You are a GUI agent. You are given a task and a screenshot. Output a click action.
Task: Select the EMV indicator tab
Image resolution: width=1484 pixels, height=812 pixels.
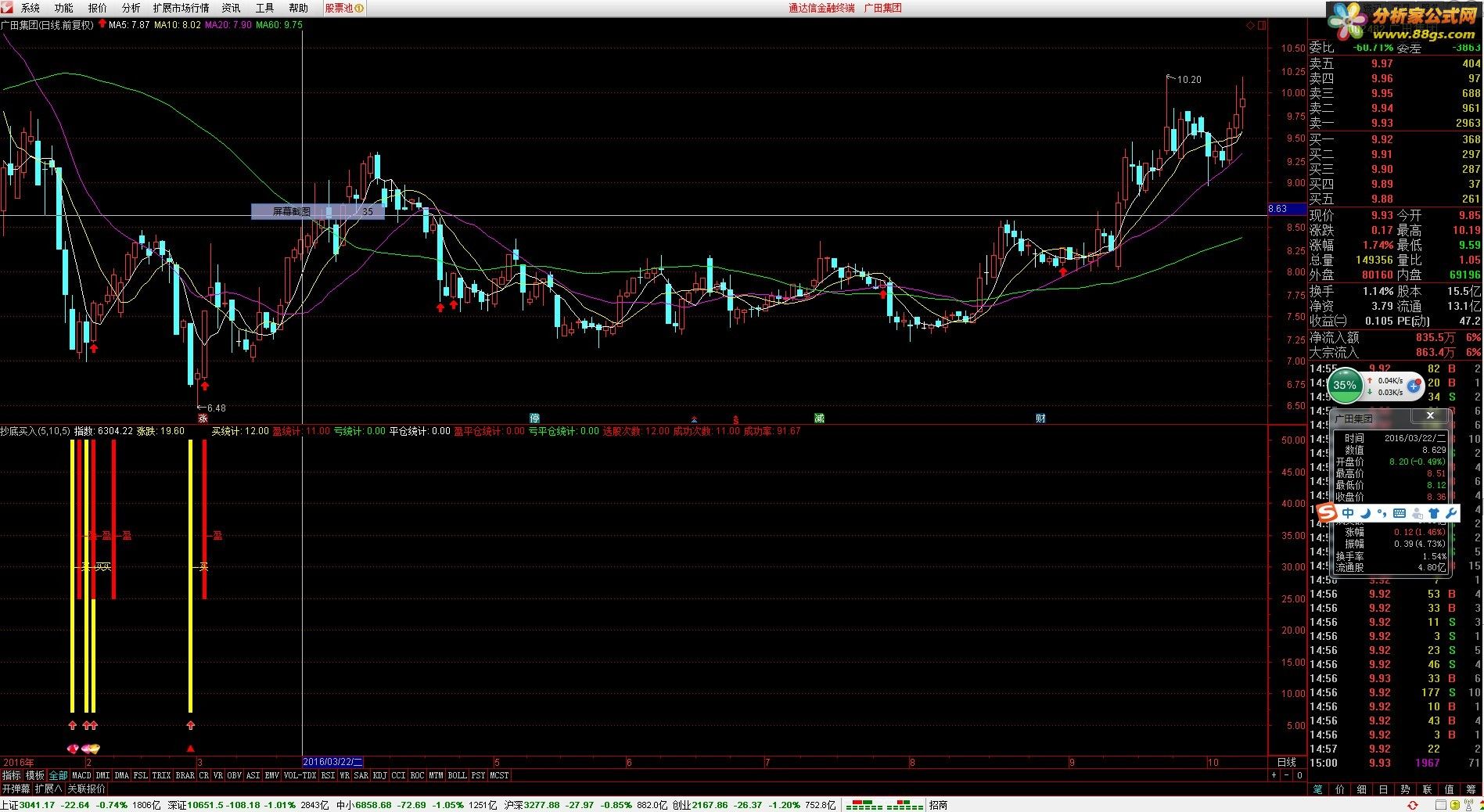pos(271,775)
